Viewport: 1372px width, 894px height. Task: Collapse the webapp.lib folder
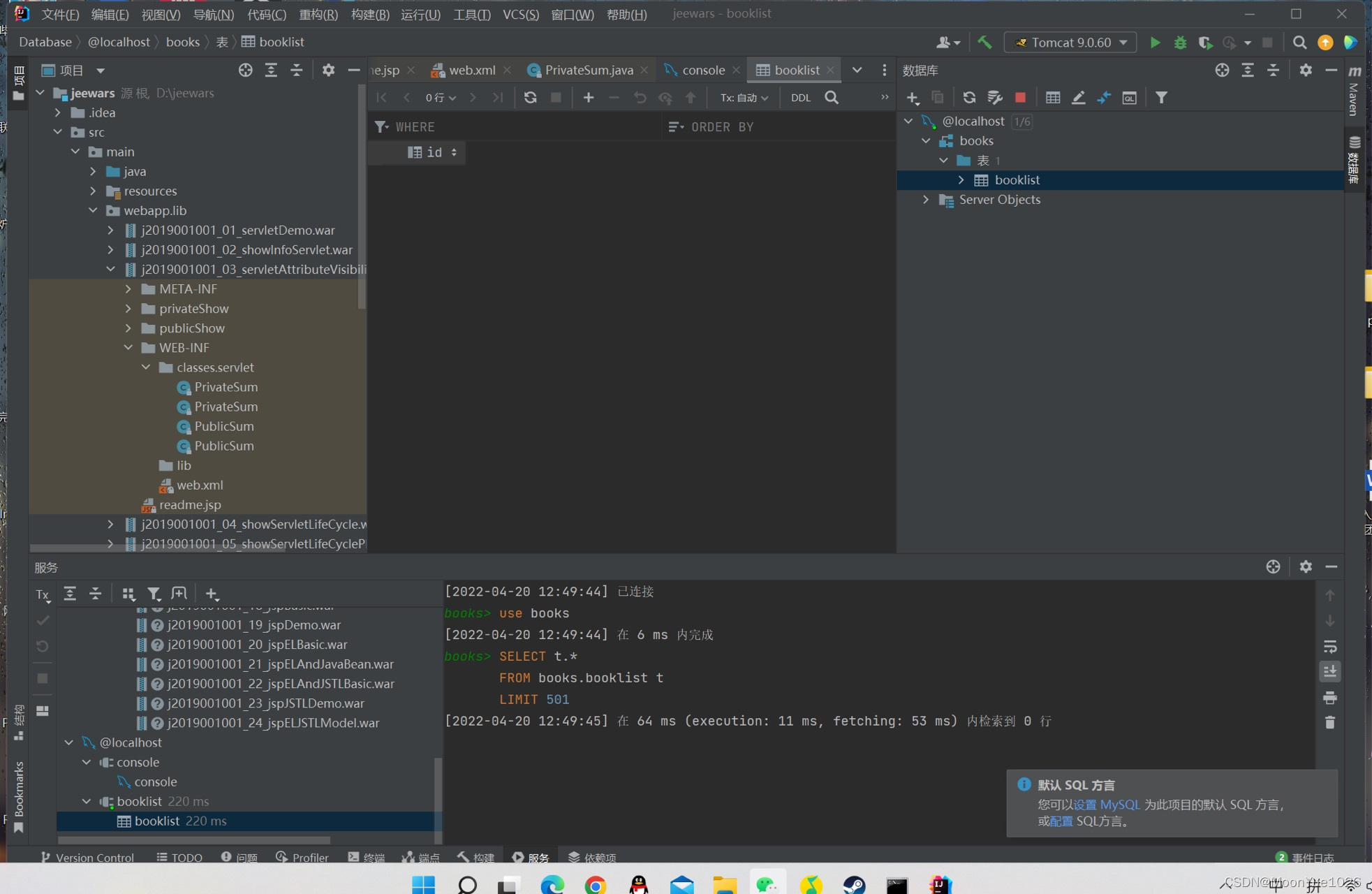point(93,210)
